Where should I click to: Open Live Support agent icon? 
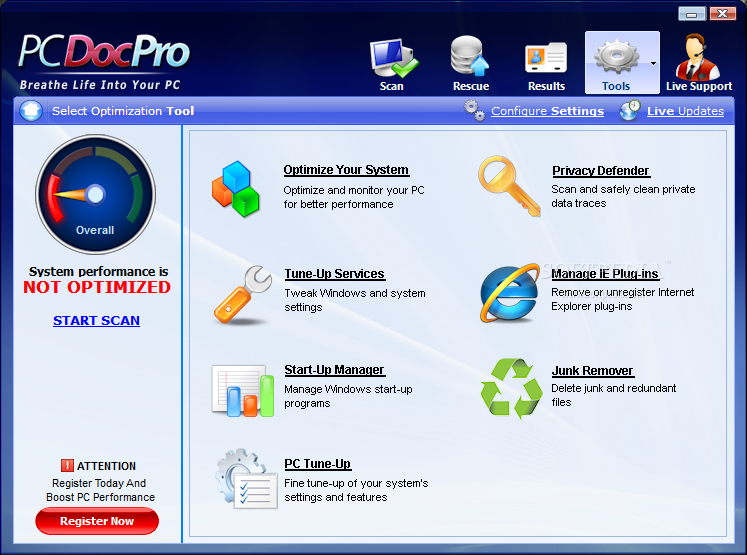coord(698,57)
